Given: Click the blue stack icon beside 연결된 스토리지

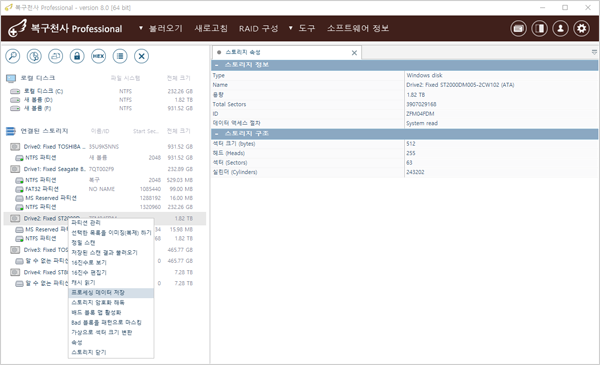Looking at the screenshot, I should (x=11, y=131).
